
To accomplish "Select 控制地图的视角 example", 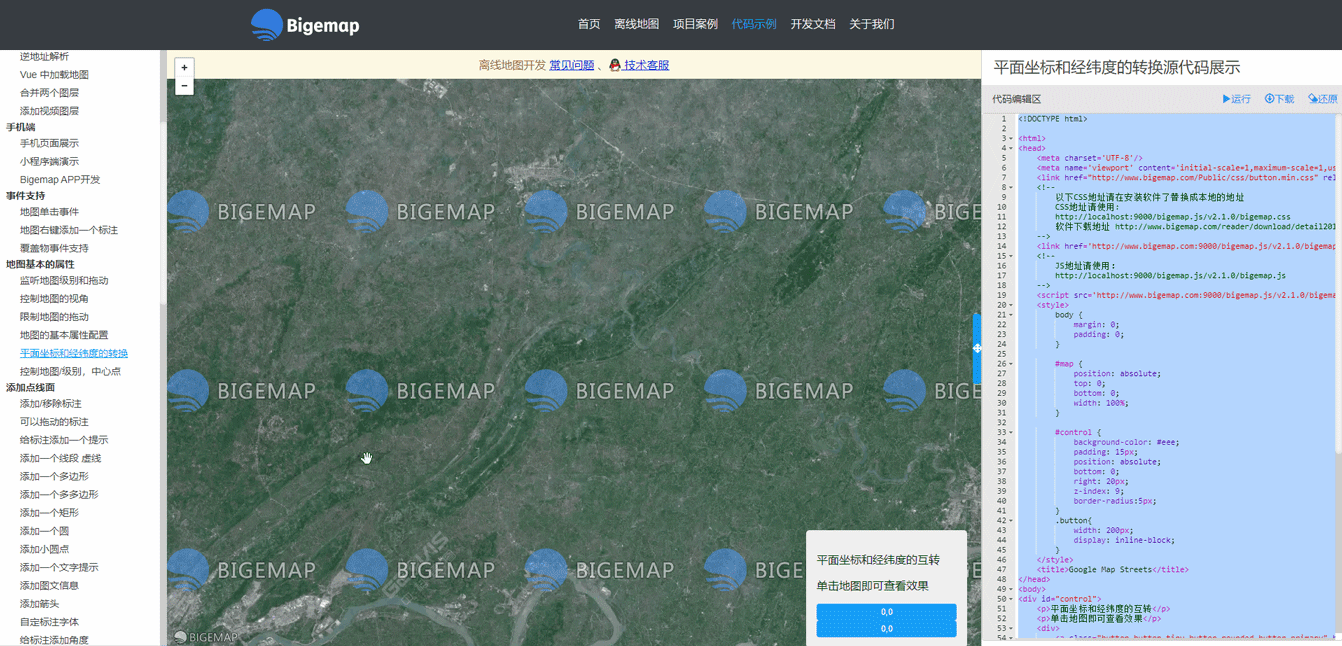I will (54, 299).
